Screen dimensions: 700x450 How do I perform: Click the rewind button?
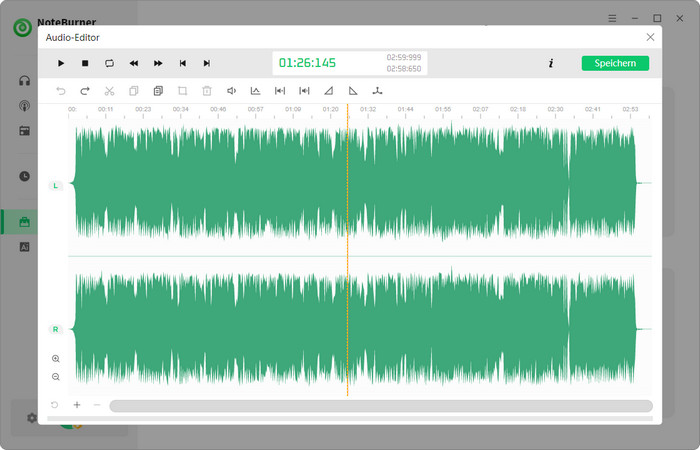(134, 63)
